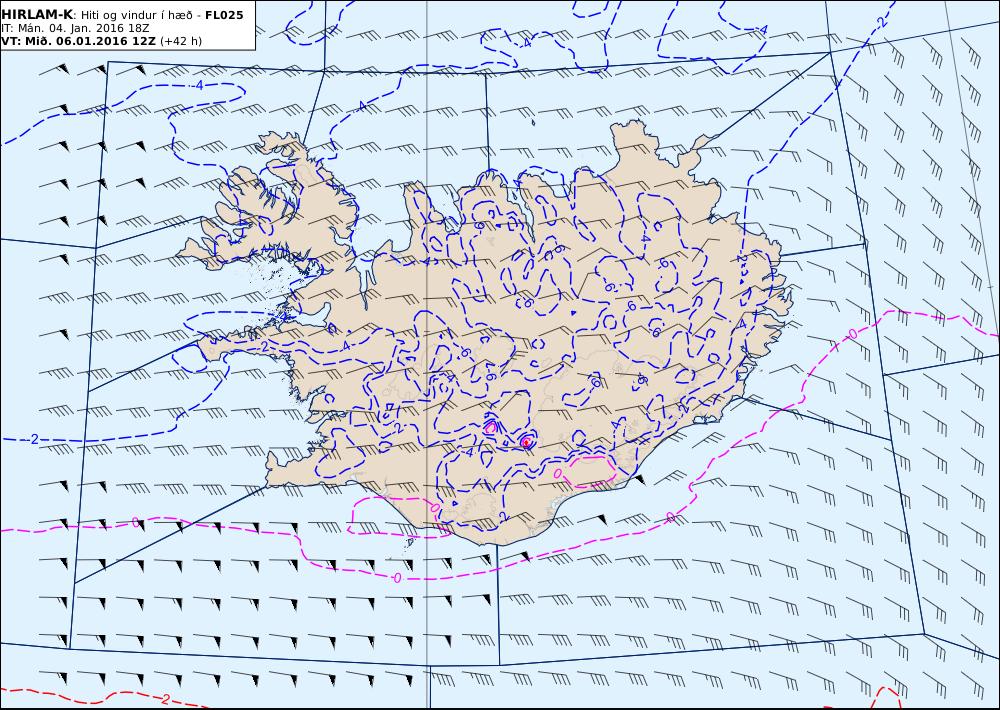The image size is (1000, 710).
Task: Click the valid time 'VT: Mið. 06.01.2016 12Z'
Action: tap(78, 41)
